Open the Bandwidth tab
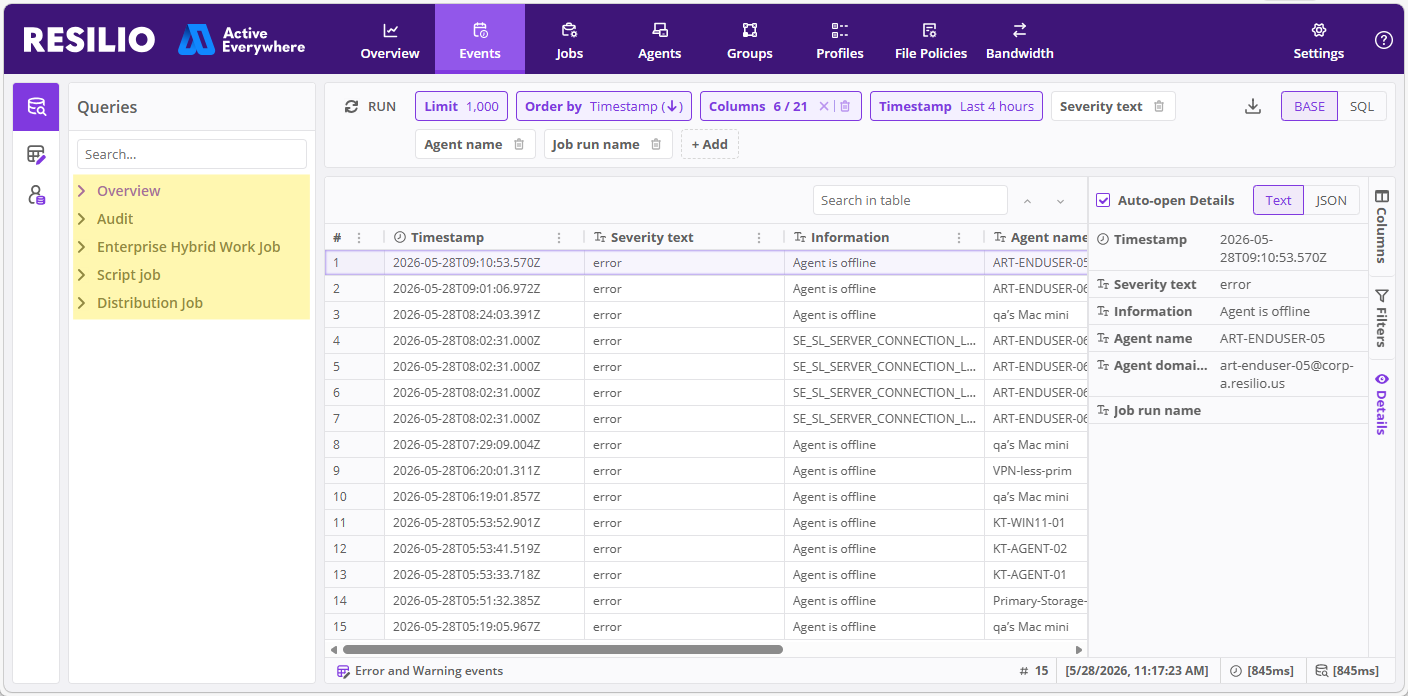Screen dimensions: 1408x696 coord(1019,40)
